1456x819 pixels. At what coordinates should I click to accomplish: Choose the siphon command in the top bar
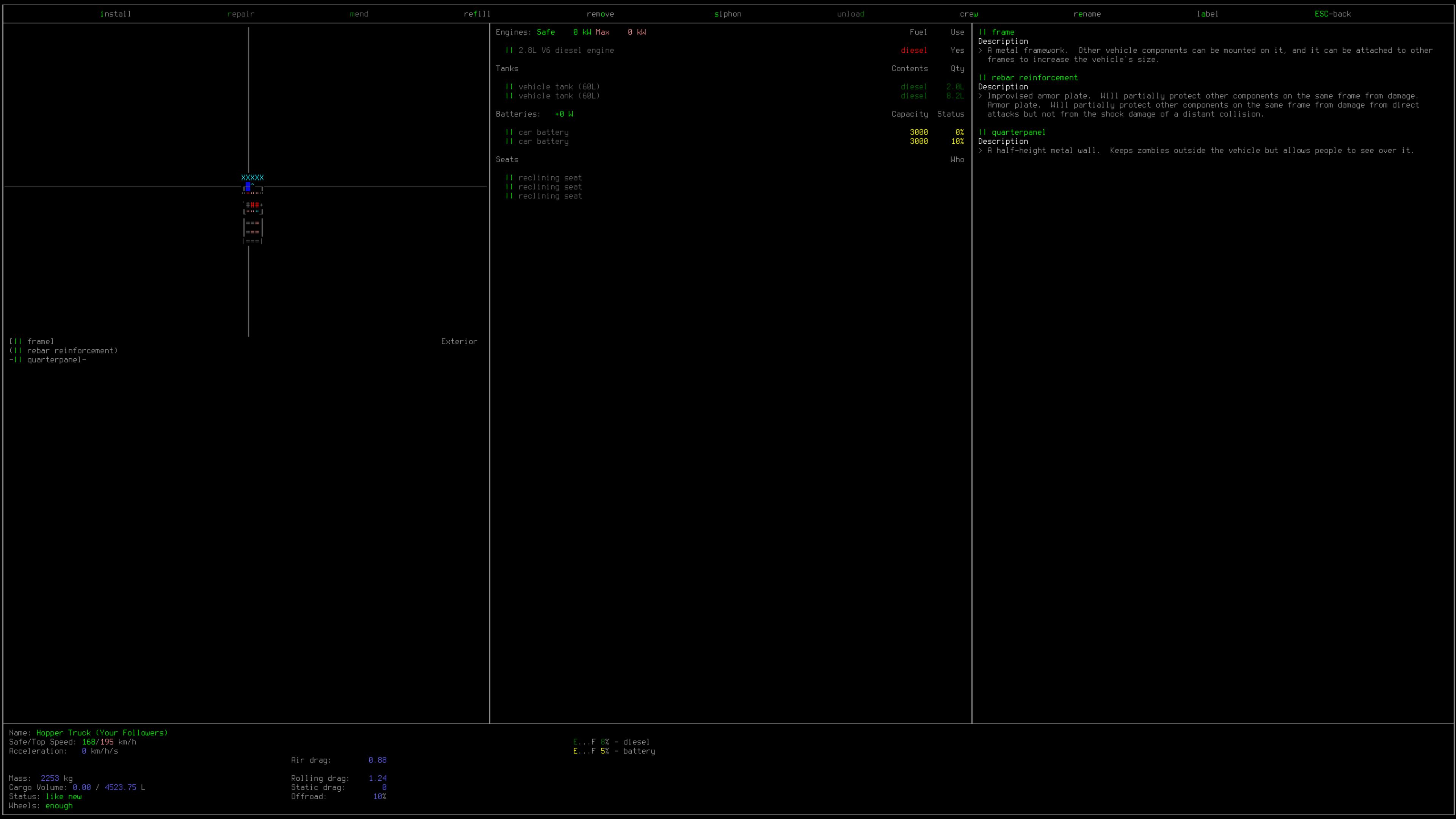(x=728, y=14)
